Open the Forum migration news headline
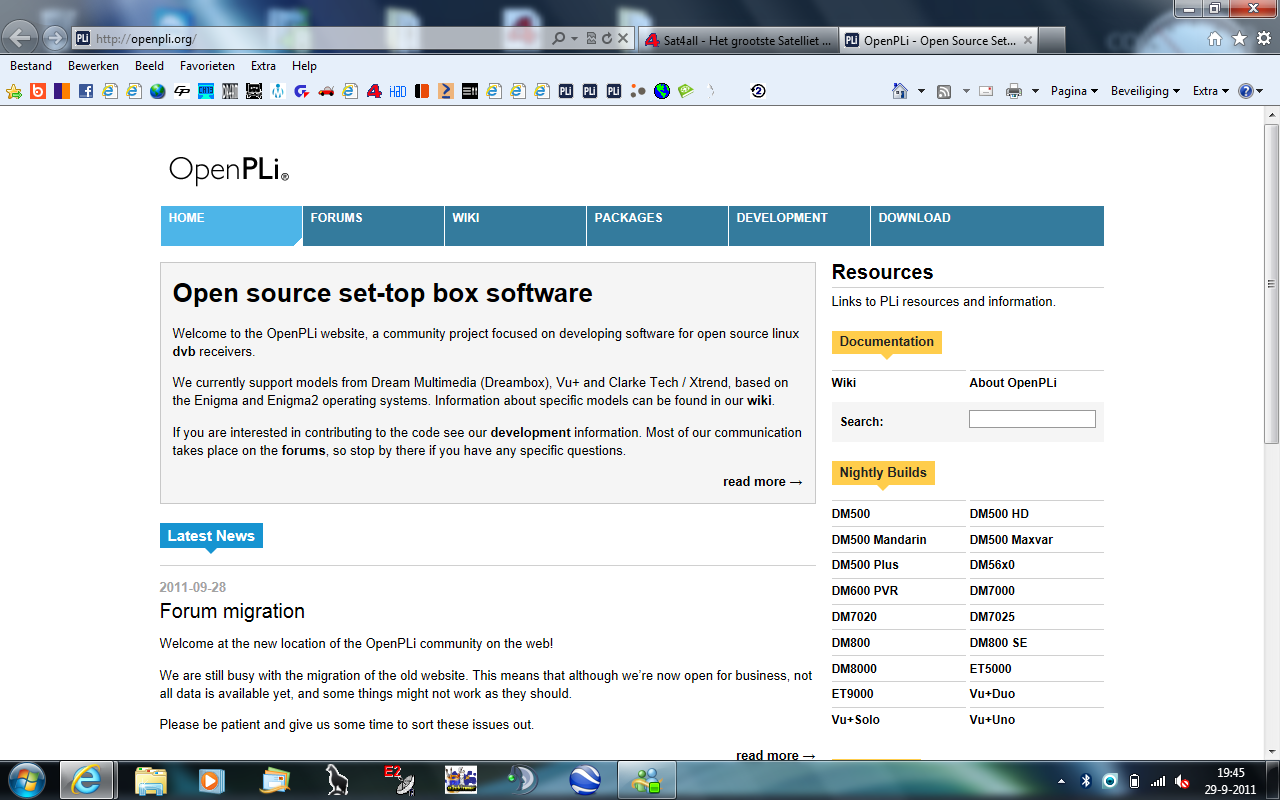Viewport: 1280px width, 800px height. click(x=232, y=611)
